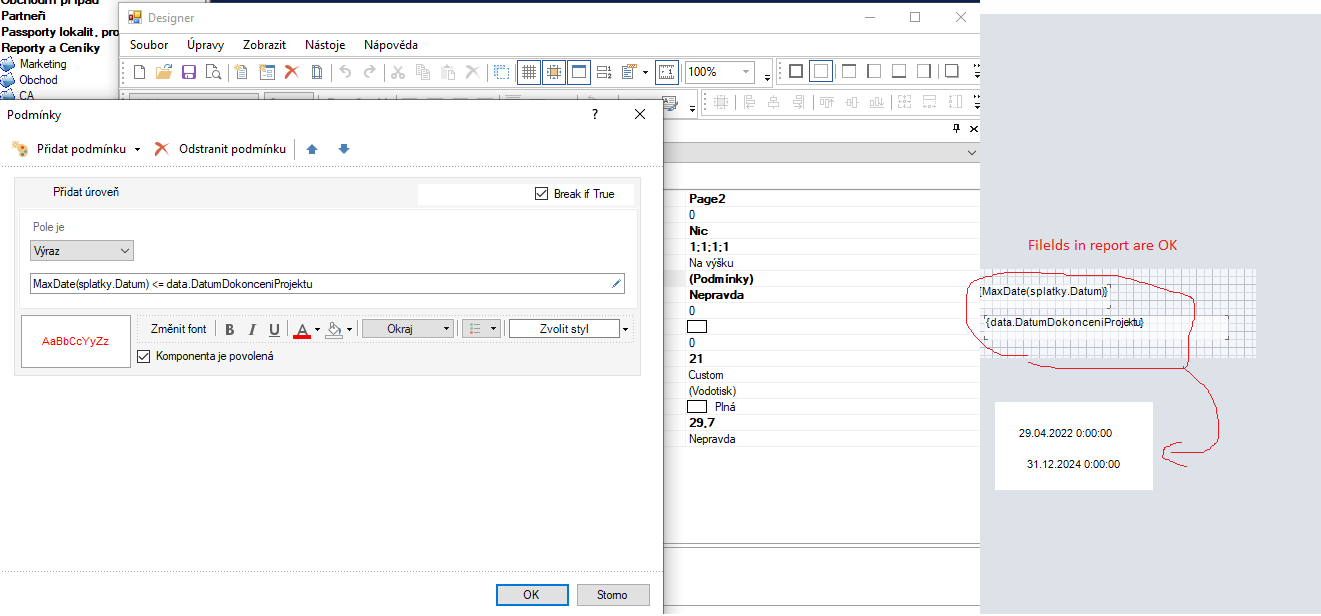Move condition down with blue down arrow
This screenshot has width=1321, height=616.
(x=344, y=149)
